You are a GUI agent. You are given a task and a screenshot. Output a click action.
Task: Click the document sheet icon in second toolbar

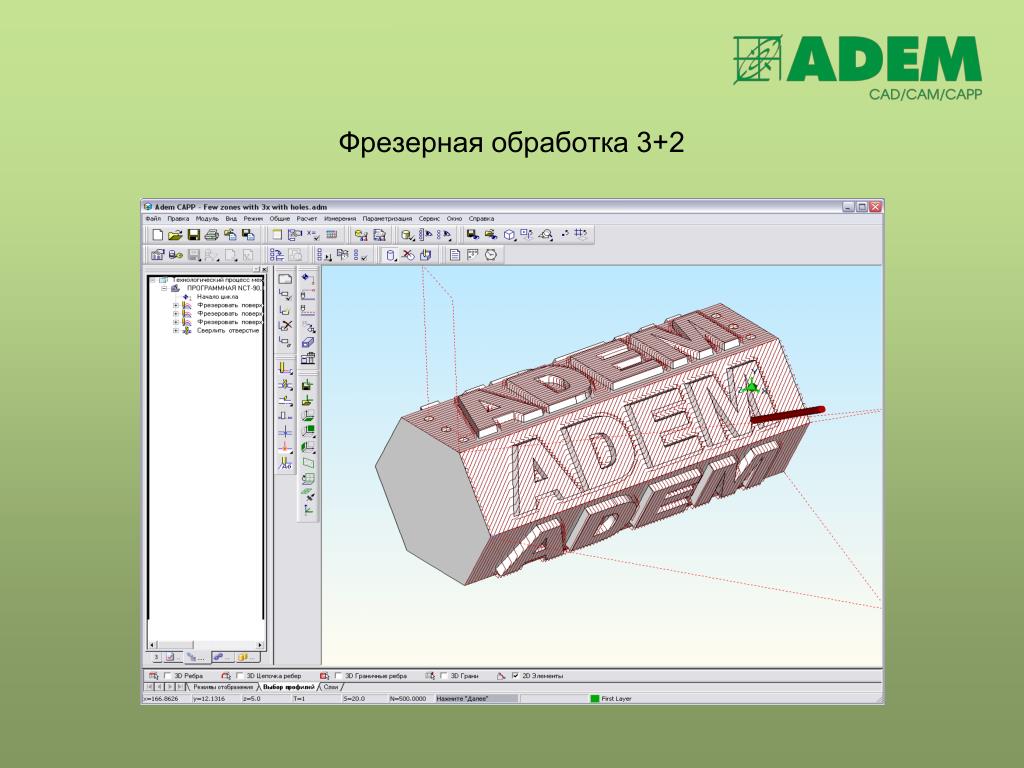pyautogui.click(x=455, y=255)
